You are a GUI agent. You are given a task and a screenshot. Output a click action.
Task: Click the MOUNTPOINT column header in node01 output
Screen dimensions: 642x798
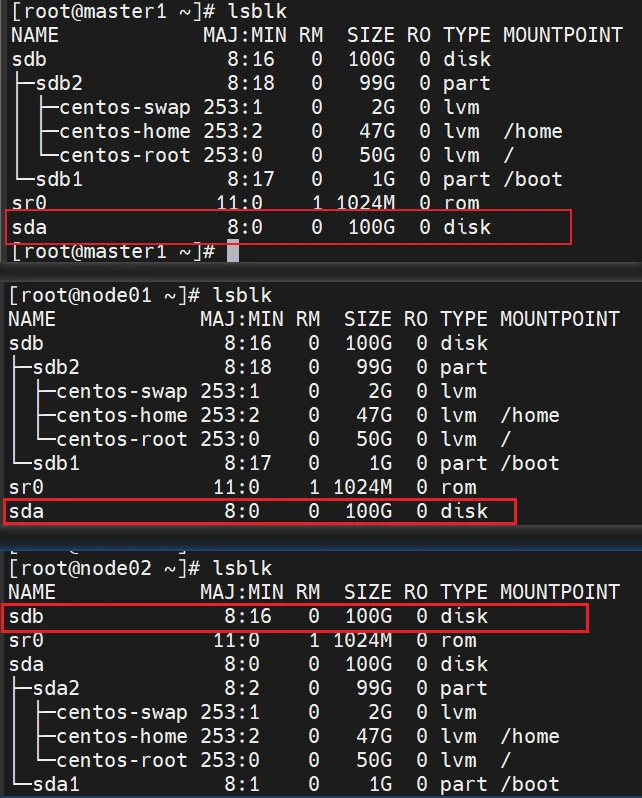(559, 319)
